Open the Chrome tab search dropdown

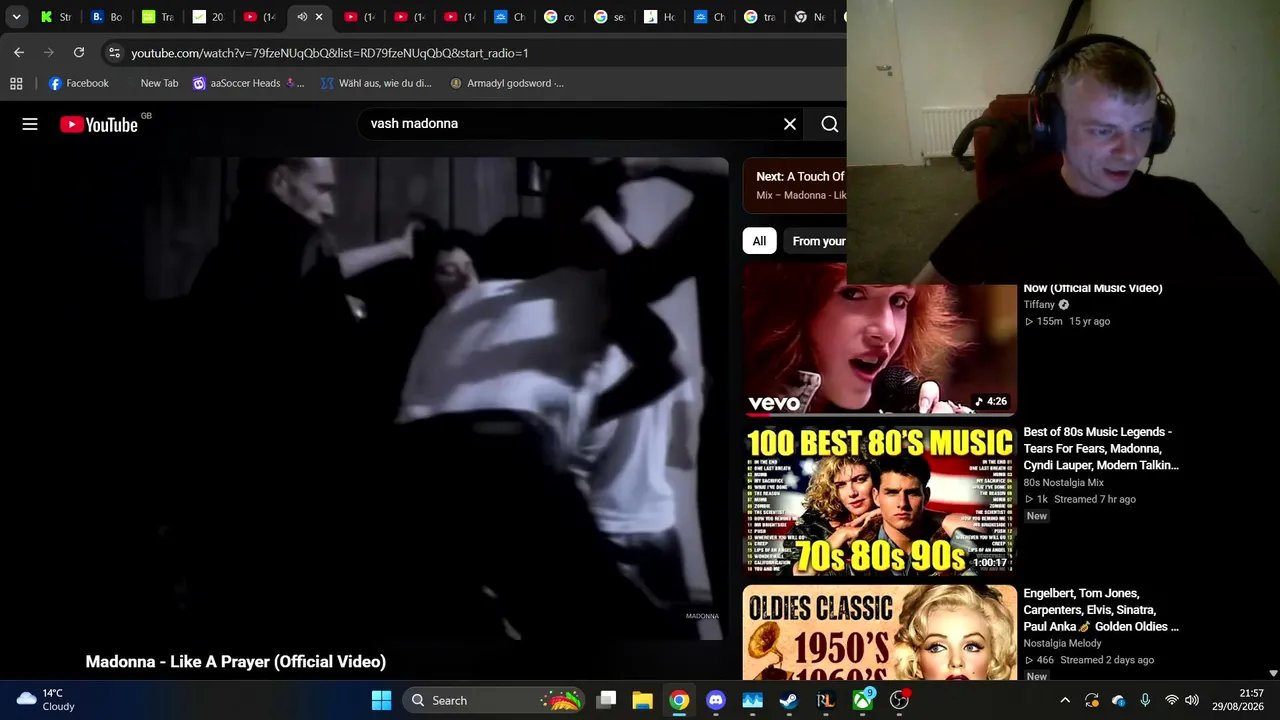[16, 17]
